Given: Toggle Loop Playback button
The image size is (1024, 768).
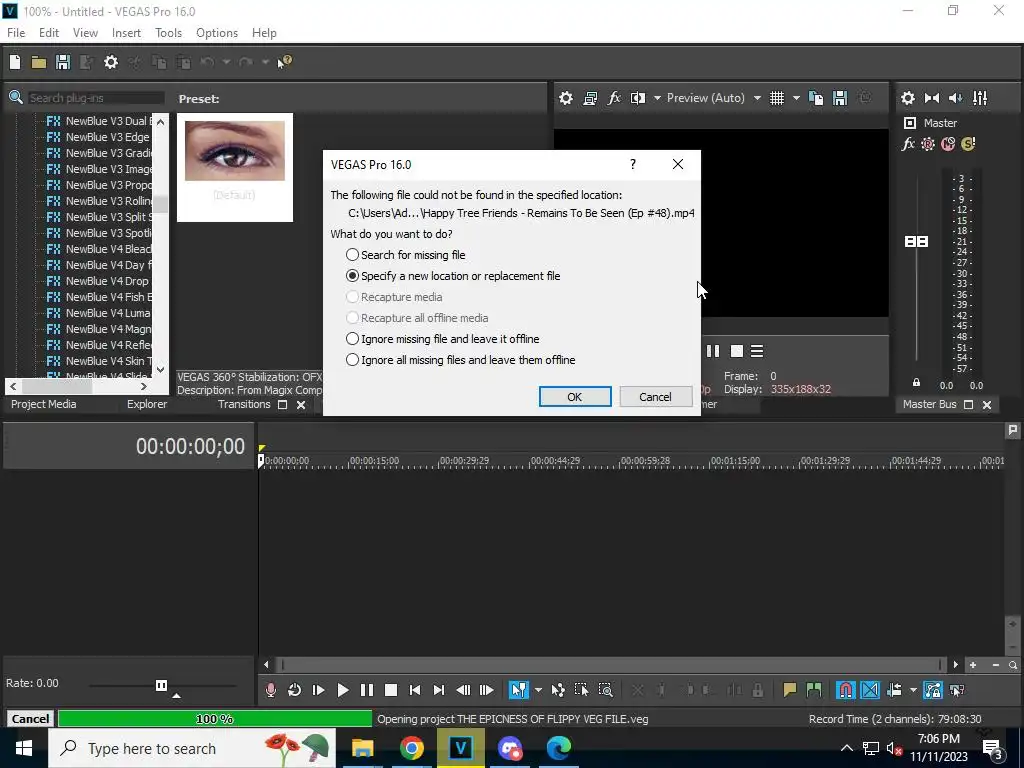Looking at the screenshot, I should pos(295,690).
